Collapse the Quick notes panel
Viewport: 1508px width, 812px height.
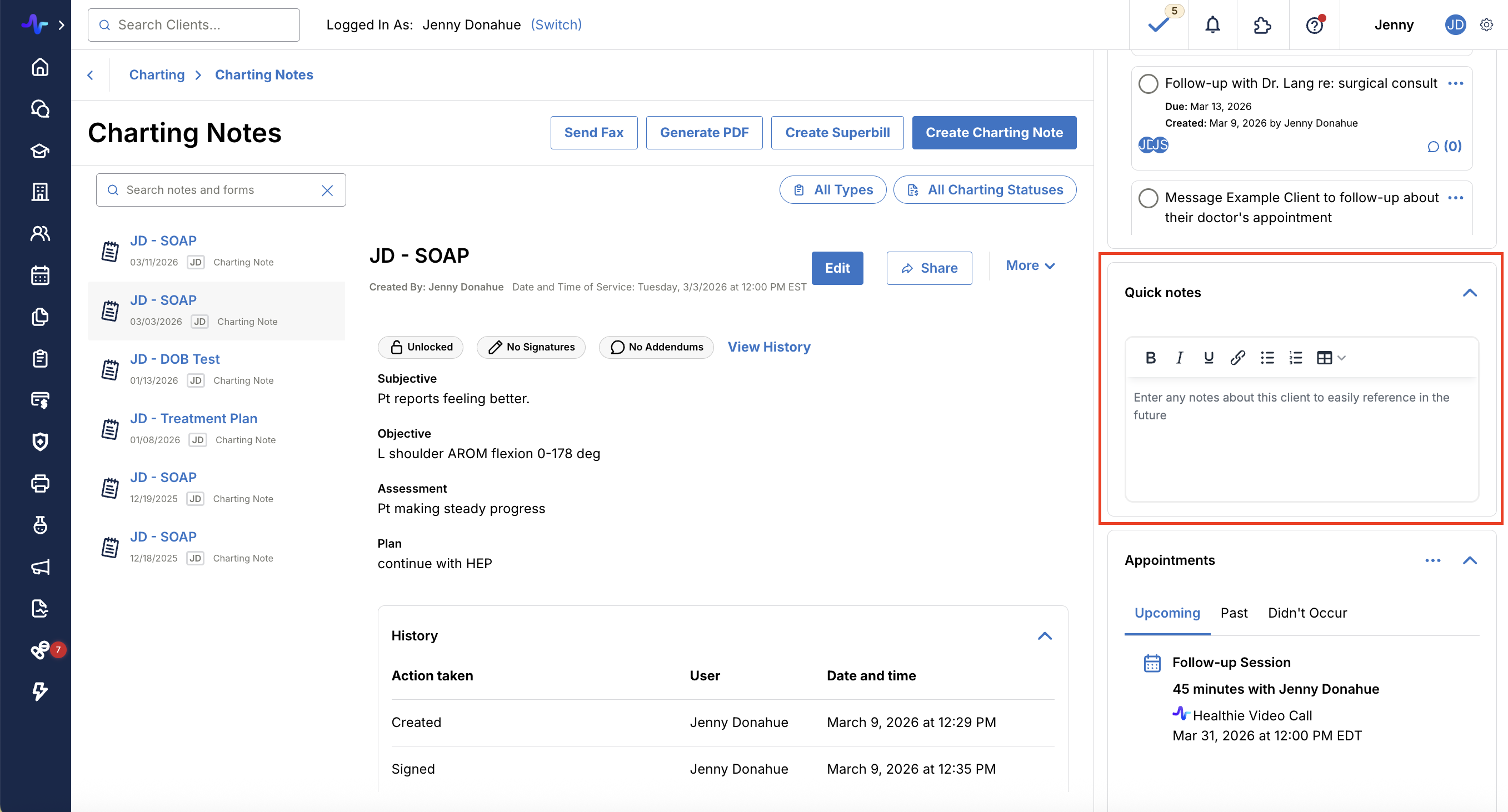pyautogui.click(x=1469, y=293)
